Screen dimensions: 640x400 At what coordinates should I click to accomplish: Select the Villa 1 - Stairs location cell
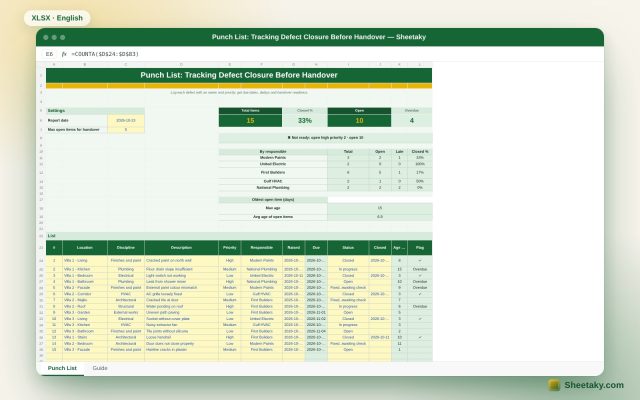[x=85, y=338]
